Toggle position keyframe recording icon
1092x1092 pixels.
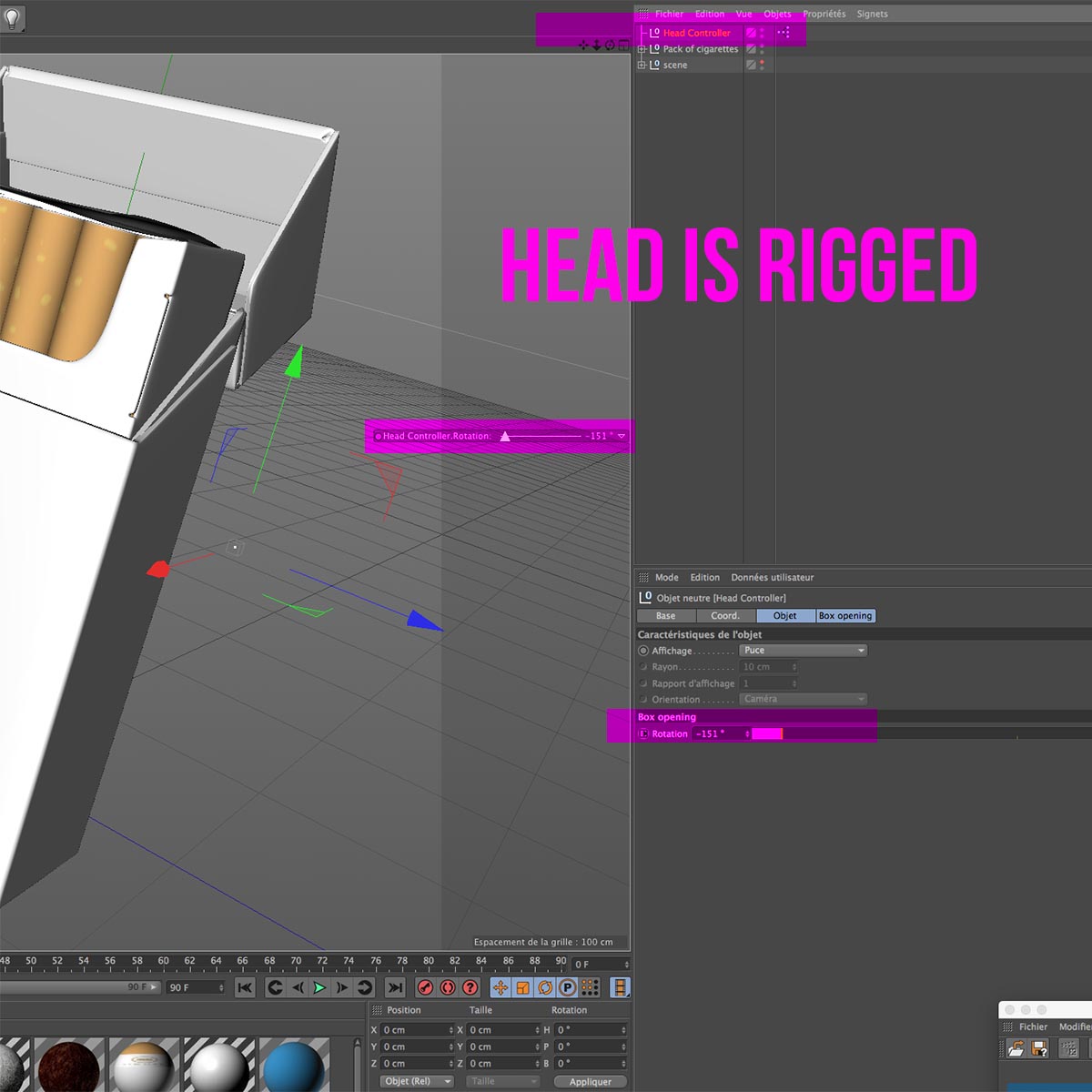pyautogui.click(x=500, y=987)
